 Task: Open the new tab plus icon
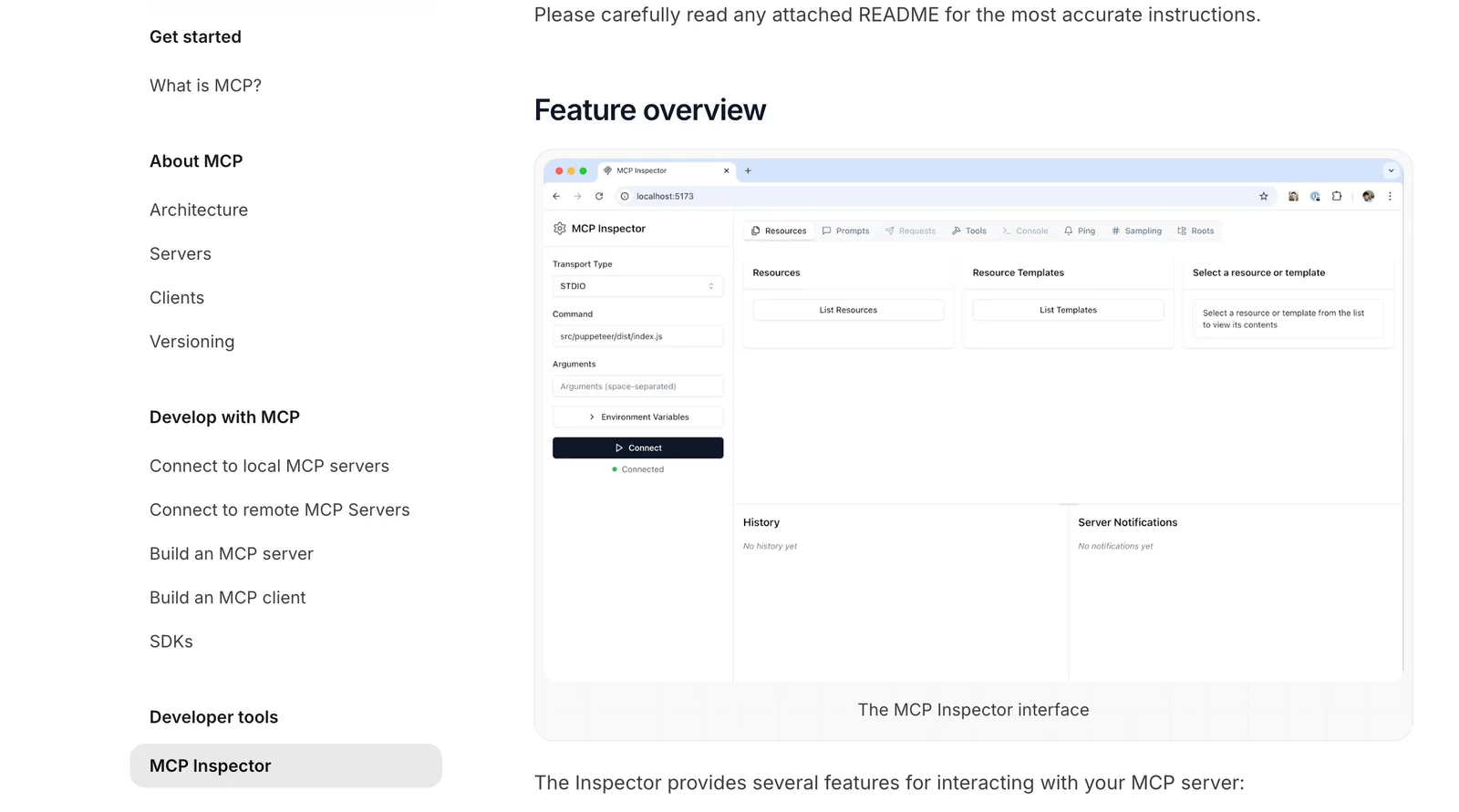point(748,170)
